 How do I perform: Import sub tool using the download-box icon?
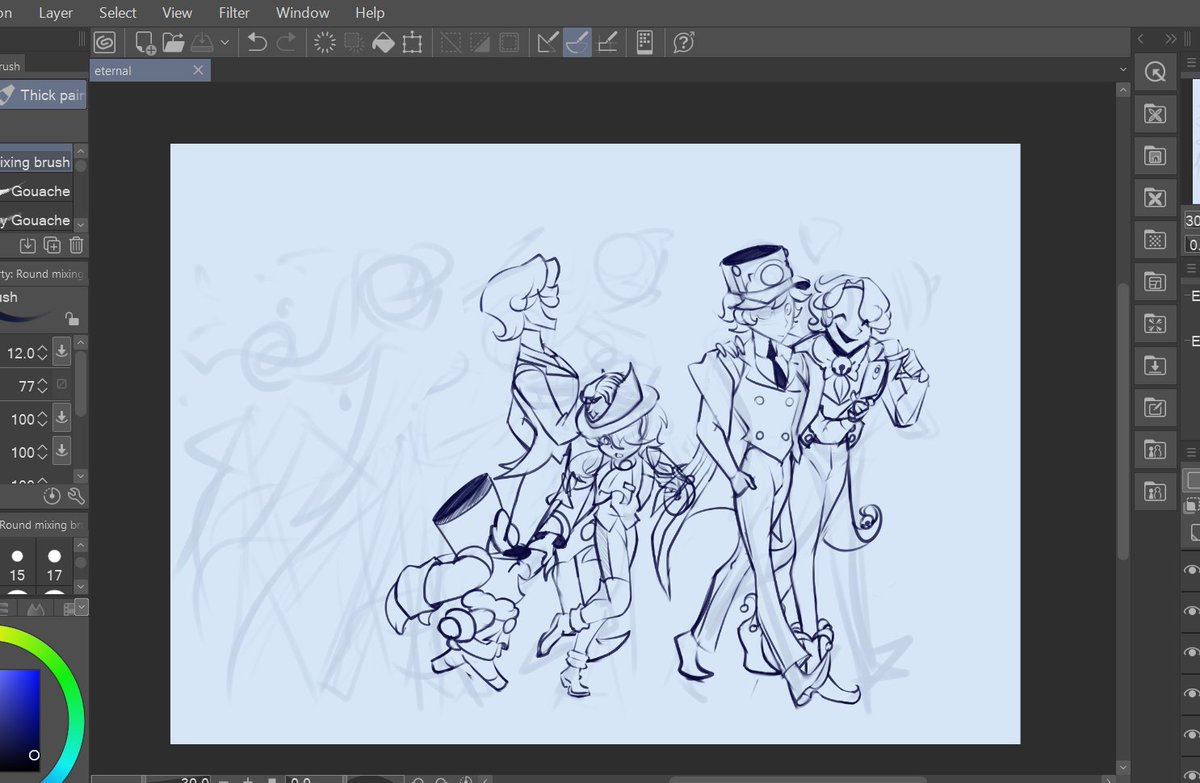pyautogui.click(x=28, y=245)
